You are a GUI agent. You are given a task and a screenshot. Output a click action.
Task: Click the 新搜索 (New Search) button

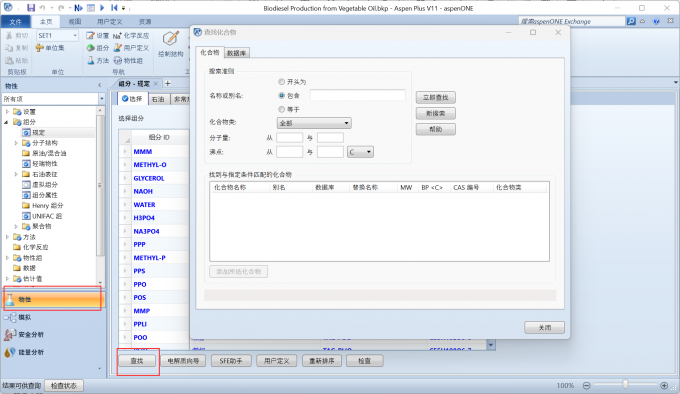[435, 114]
